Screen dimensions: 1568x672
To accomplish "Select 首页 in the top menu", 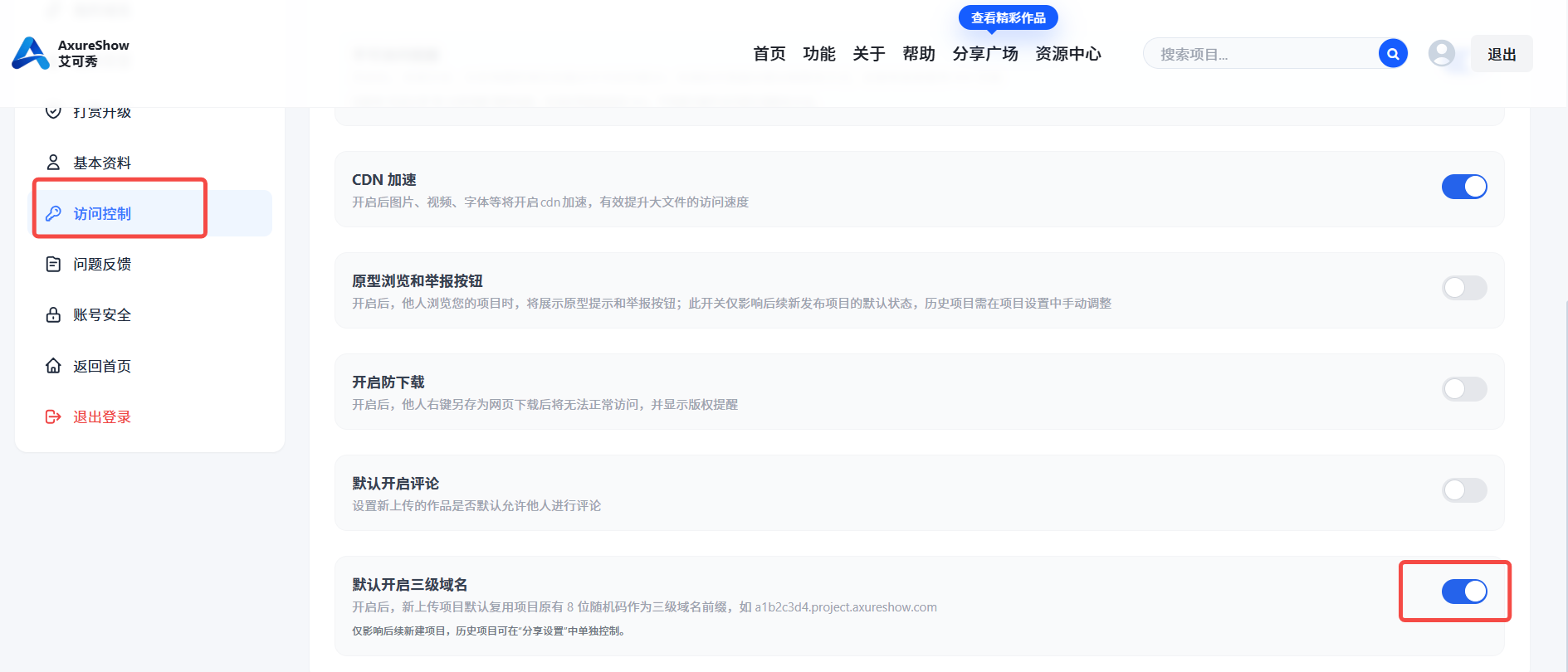I will [x=769, y=54].
